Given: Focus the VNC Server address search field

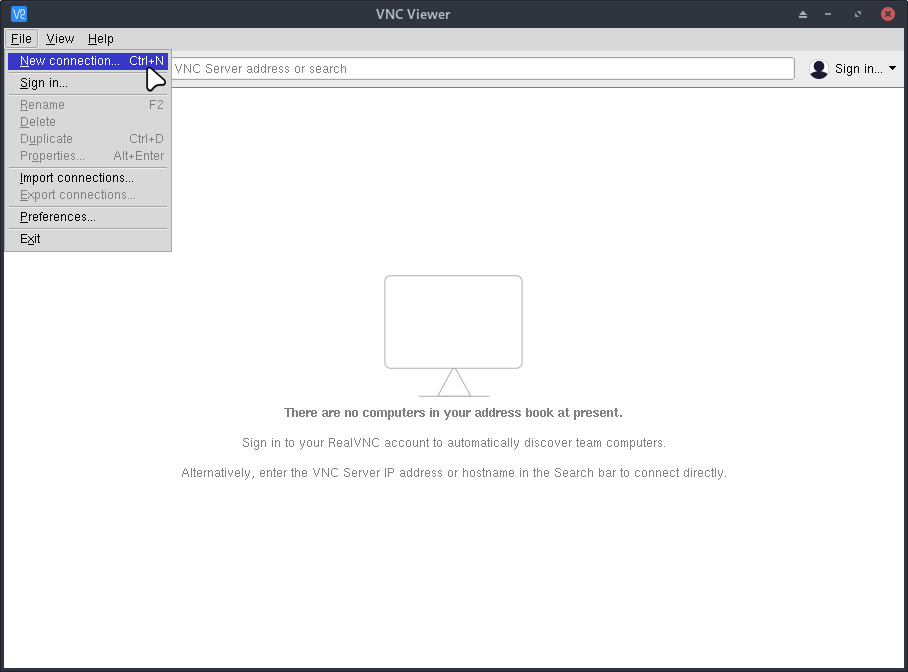Looking at the screenshot, I should click(482, 68).
